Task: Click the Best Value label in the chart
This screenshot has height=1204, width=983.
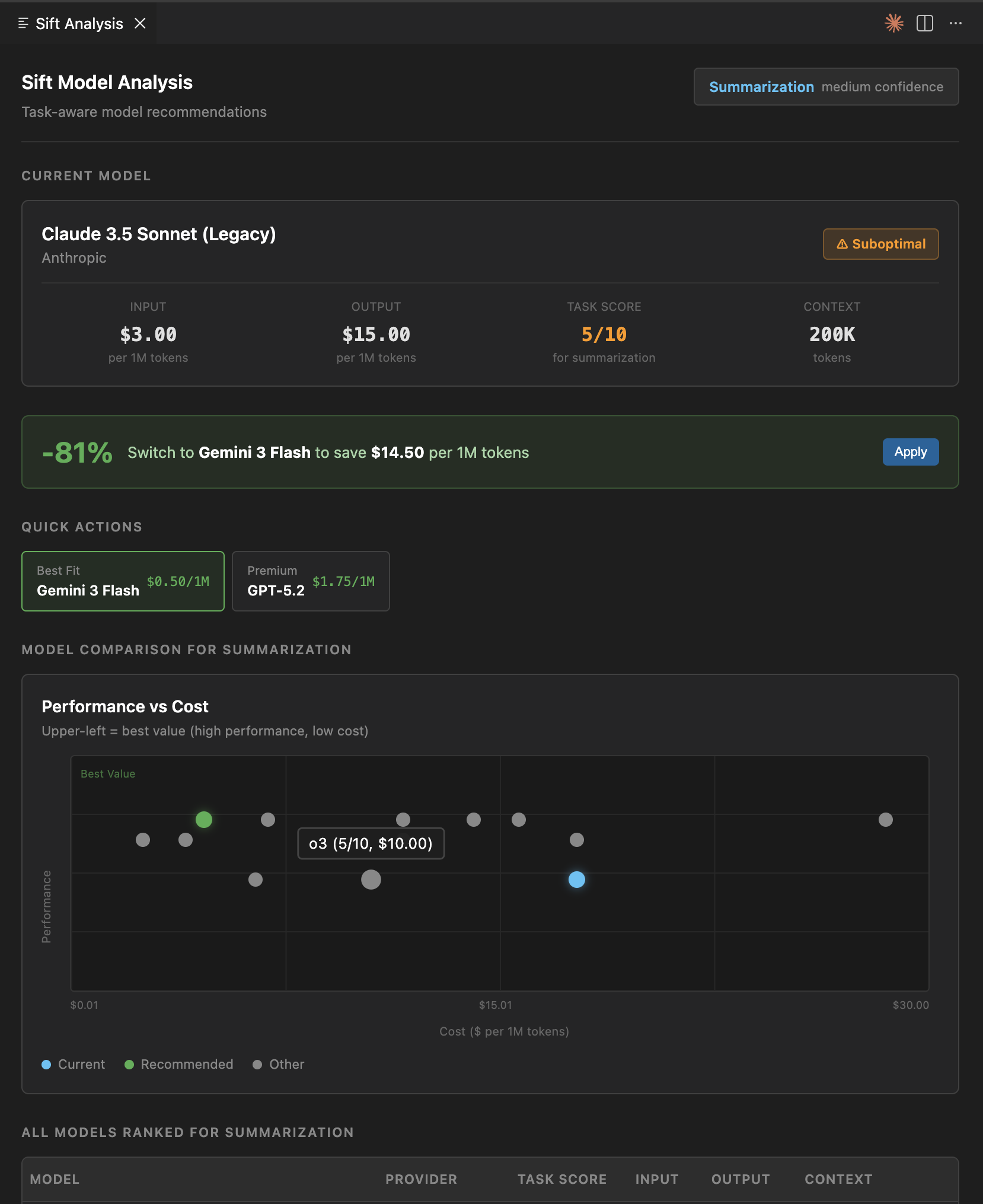Action: pos(108,774)
